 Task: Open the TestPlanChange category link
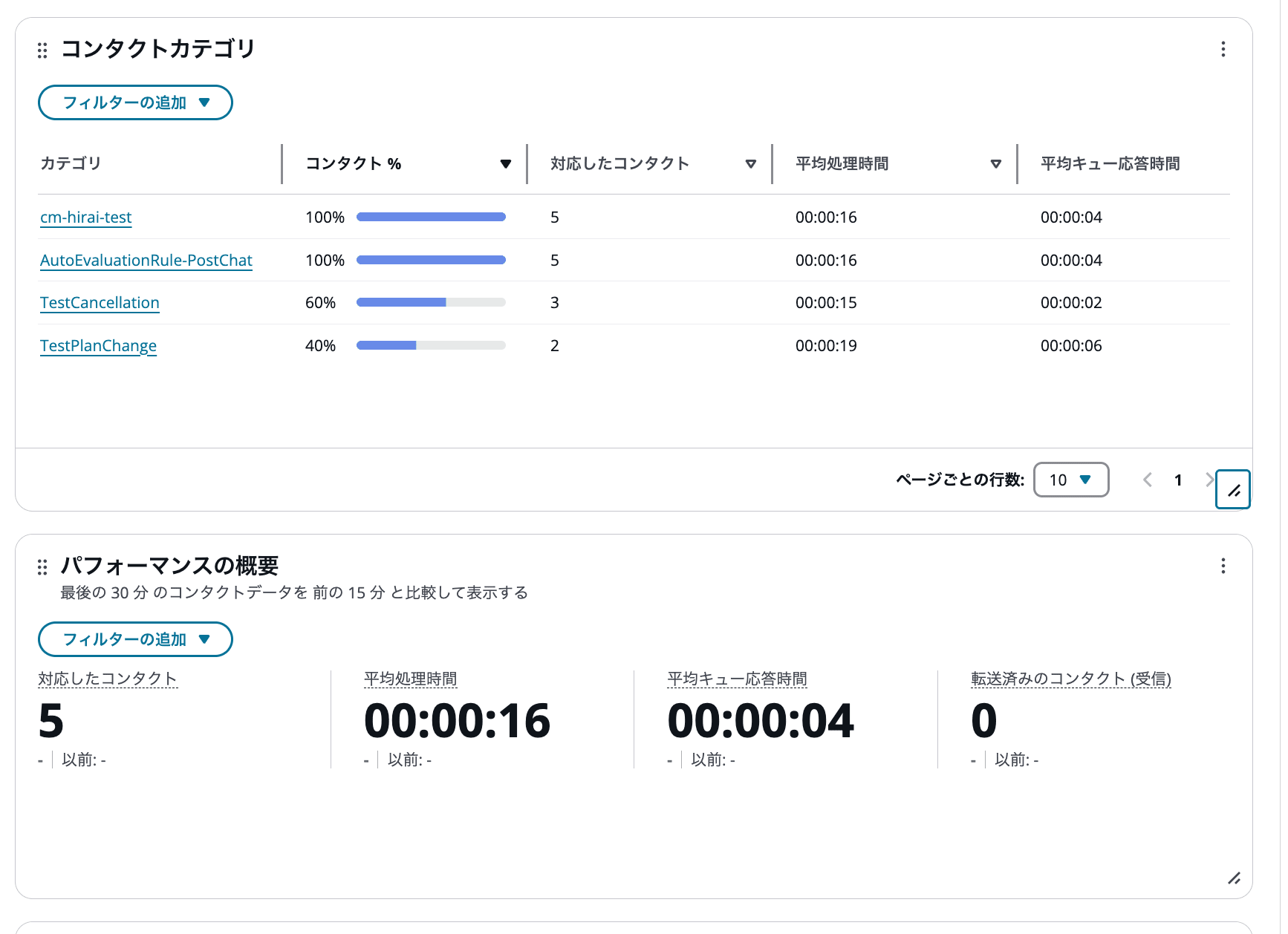[x=98, y=346]
